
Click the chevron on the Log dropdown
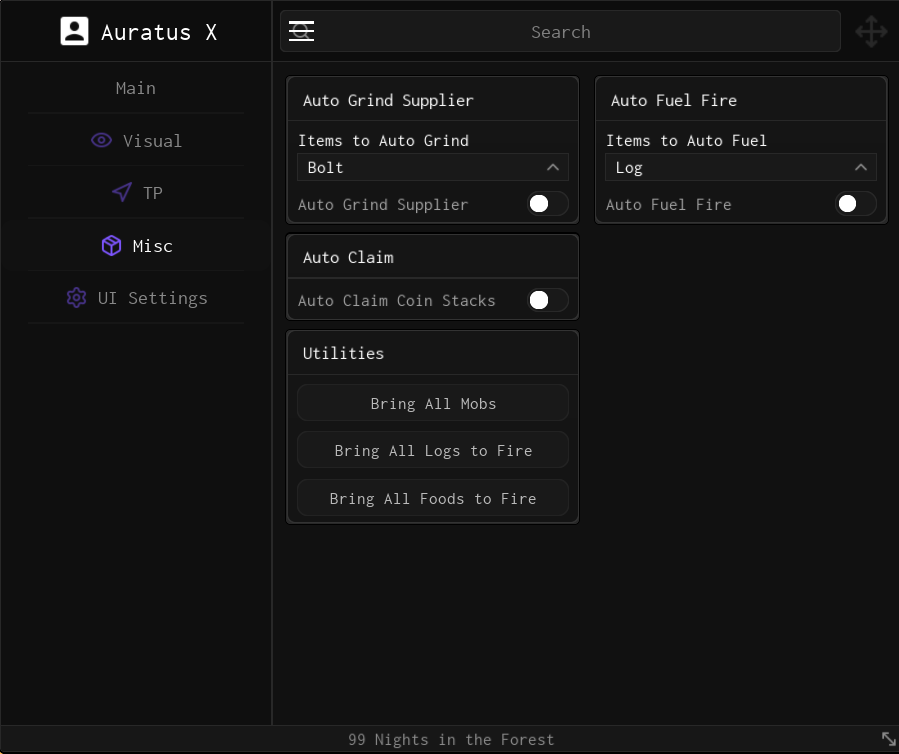pyautogui.click(x=860, y=168)
